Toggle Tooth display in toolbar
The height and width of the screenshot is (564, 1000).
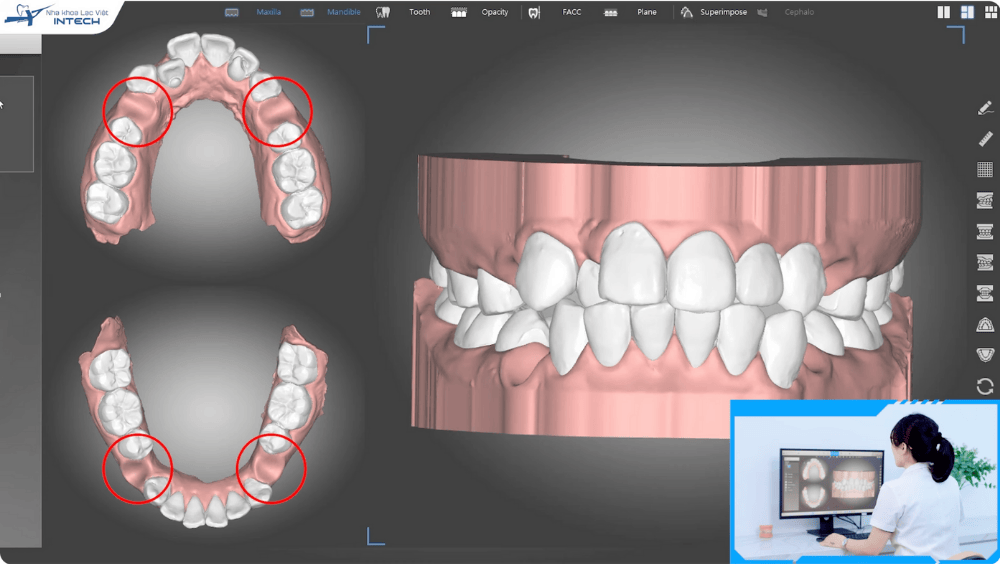point(403,13)
